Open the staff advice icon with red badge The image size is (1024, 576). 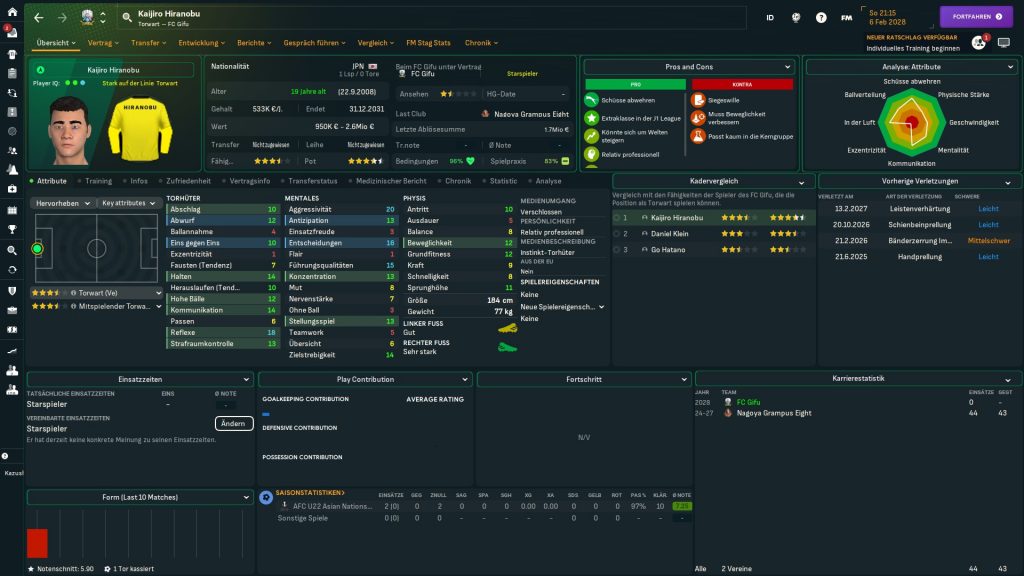(978, 43)
